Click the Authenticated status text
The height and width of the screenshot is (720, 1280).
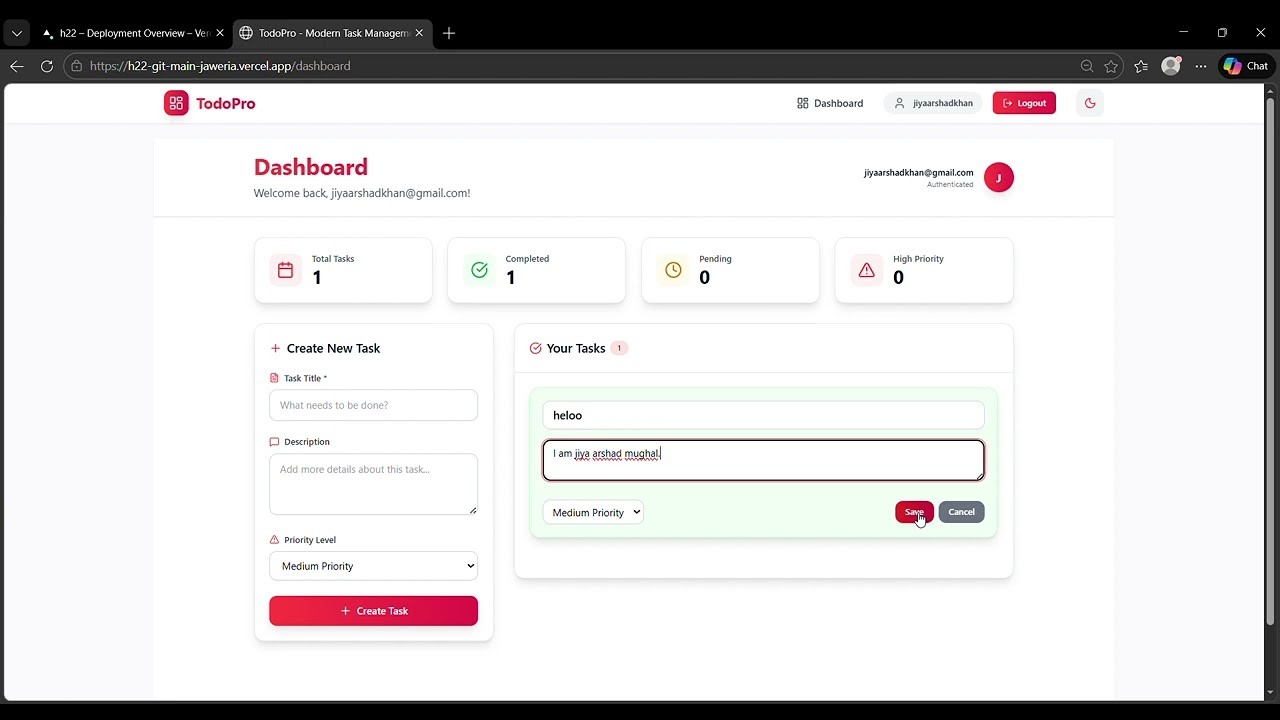tap(950, 185)
